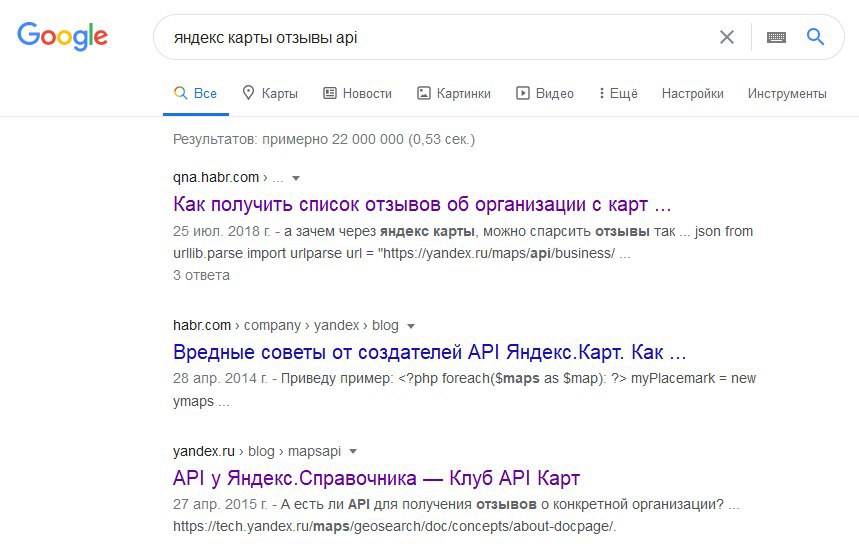Switch to the Карты tab

[270, 94]
